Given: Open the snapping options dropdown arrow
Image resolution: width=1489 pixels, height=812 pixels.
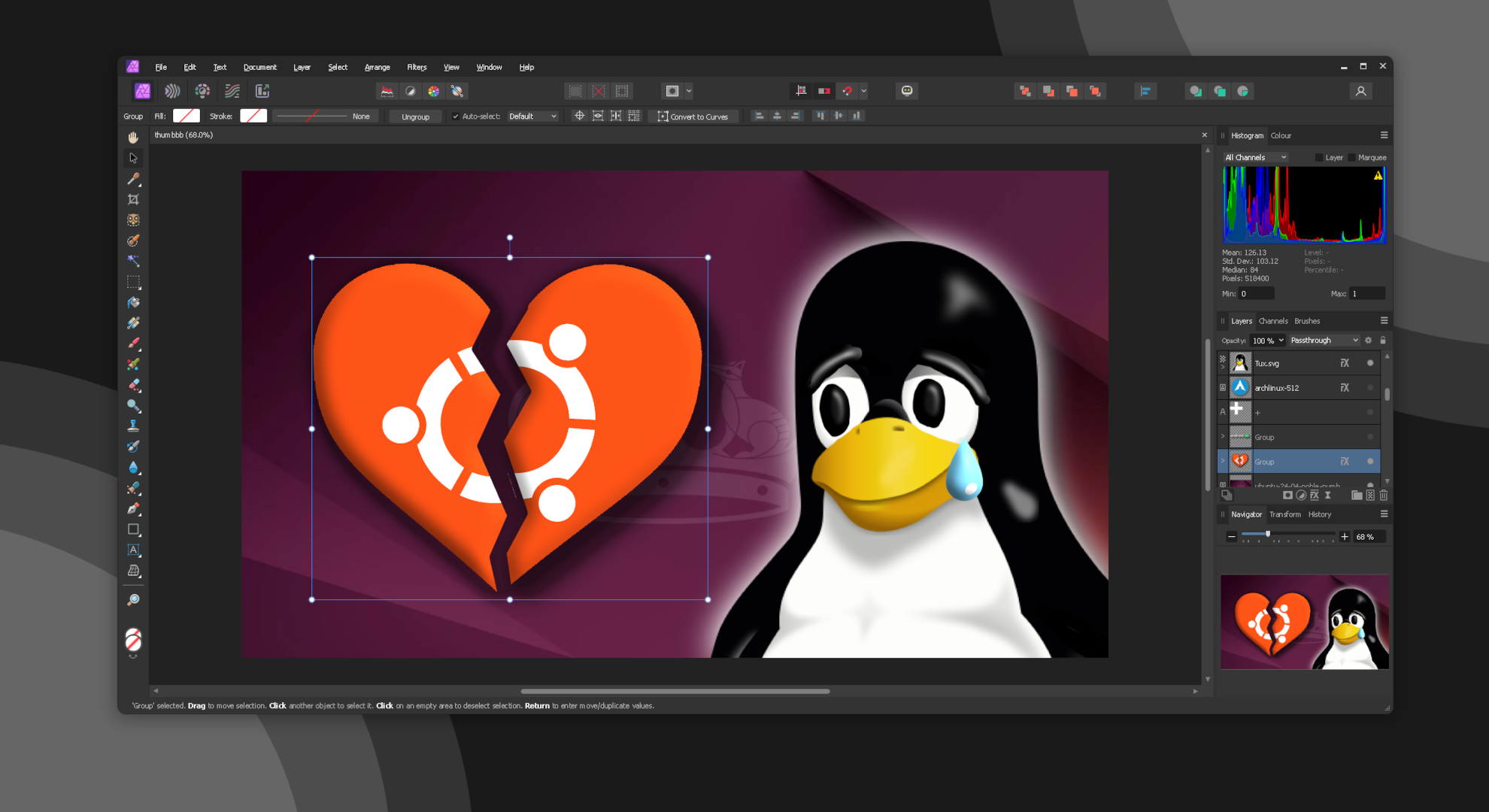Looking at the screenshot, I should coord(864,91).
